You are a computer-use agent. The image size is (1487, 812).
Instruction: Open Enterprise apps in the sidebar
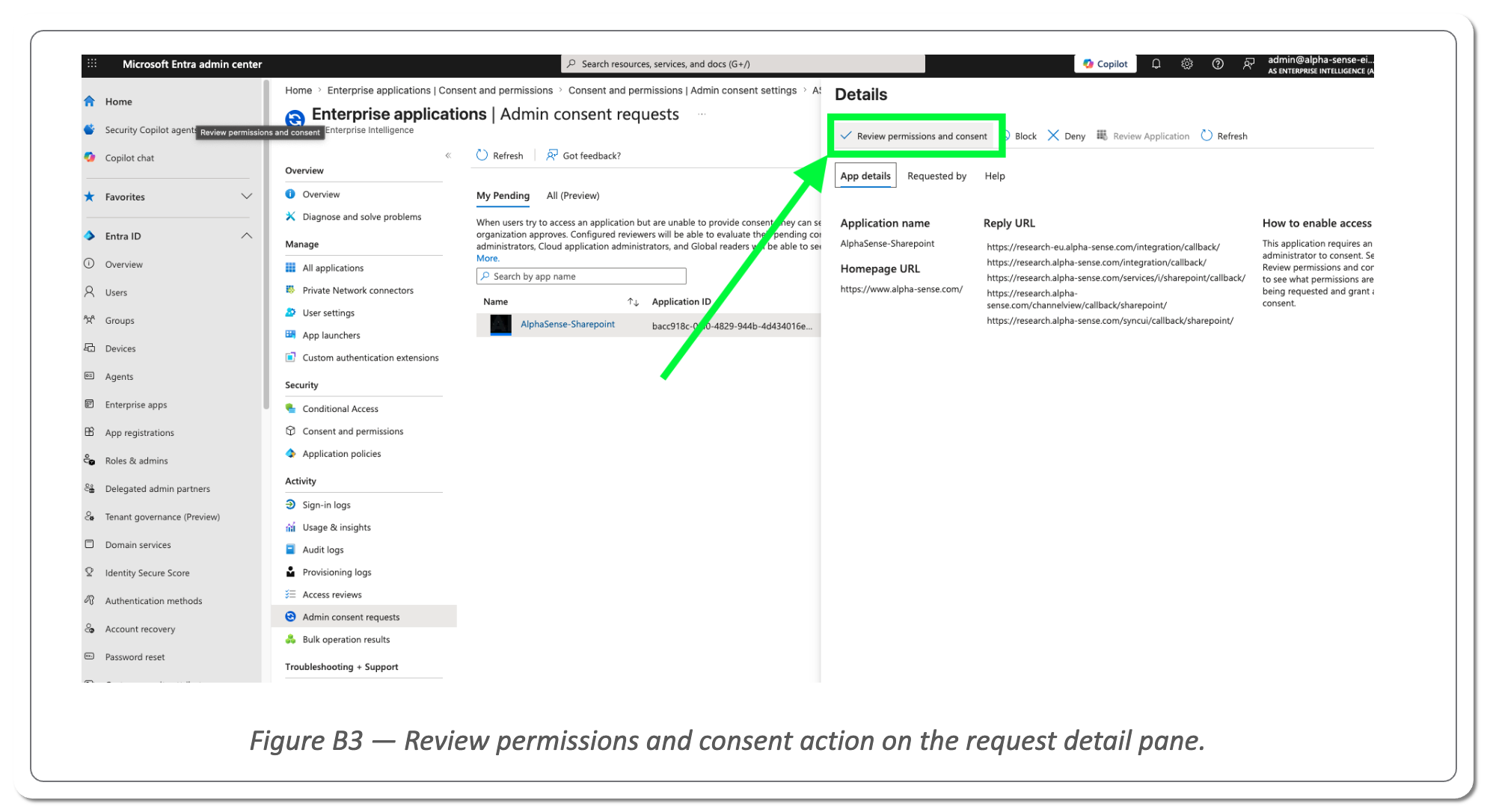click(x=136, y=405)
